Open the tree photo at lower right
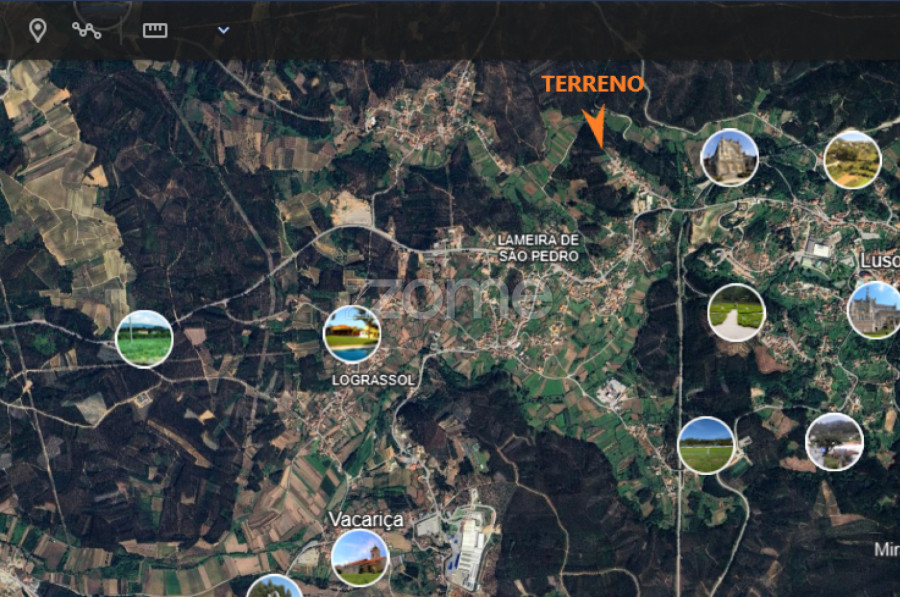The image size is (900, 597). (834, 441)
